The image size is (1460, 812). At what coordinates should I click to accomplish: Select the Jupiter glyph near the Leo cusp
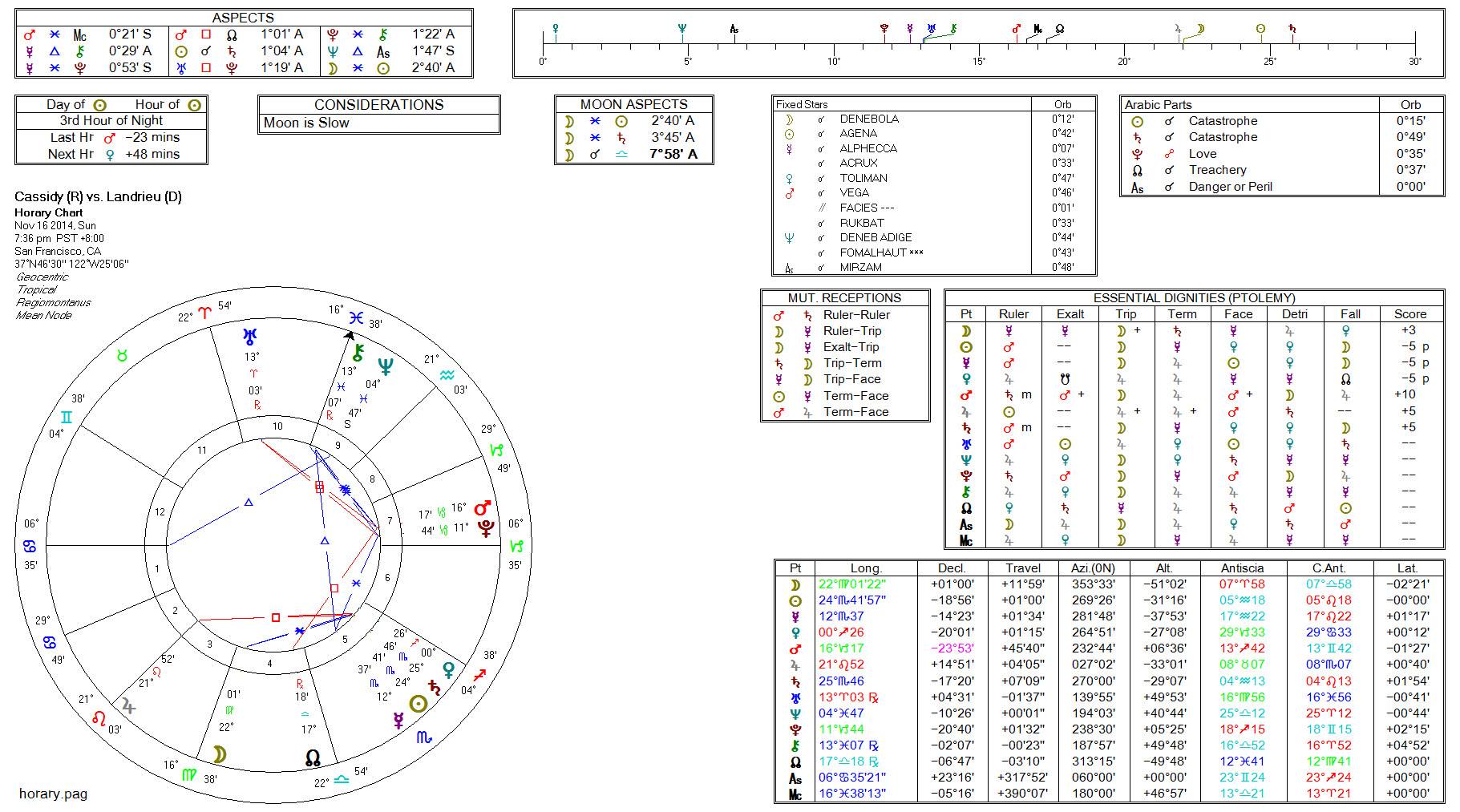click(x=128, y=705)
